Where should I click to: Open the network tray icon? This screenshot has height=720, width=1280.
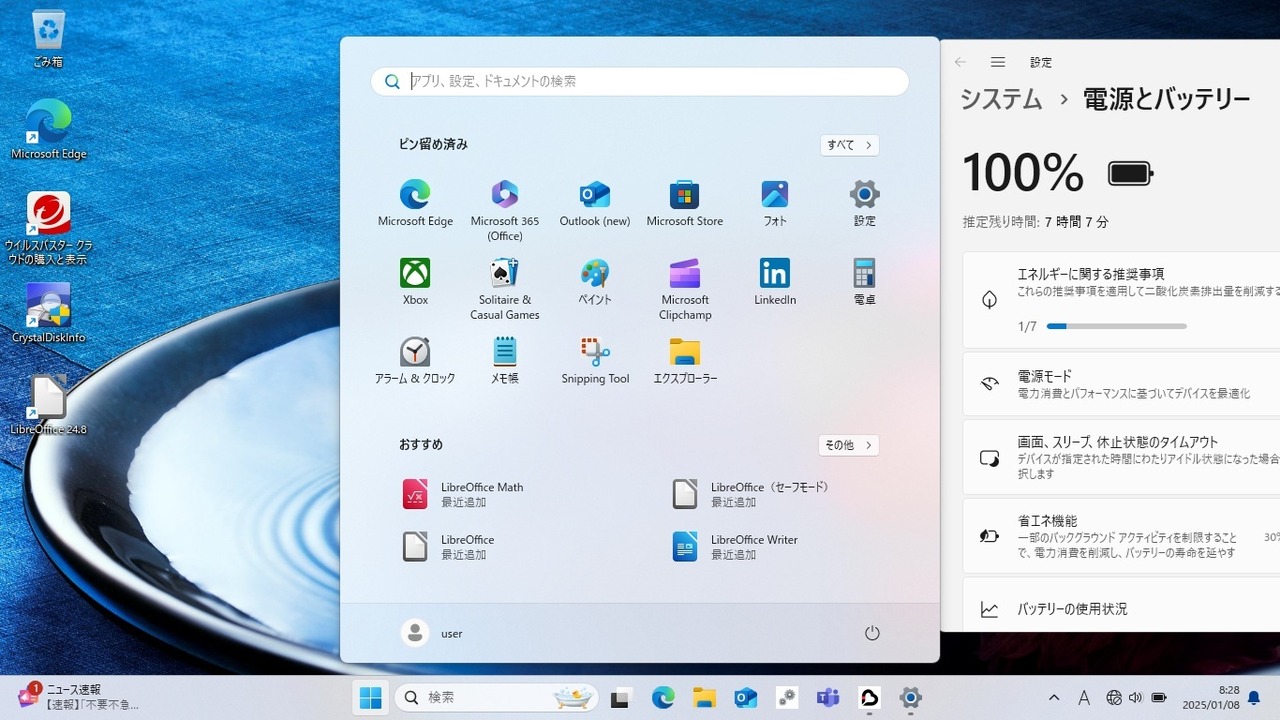(1114, 698)
